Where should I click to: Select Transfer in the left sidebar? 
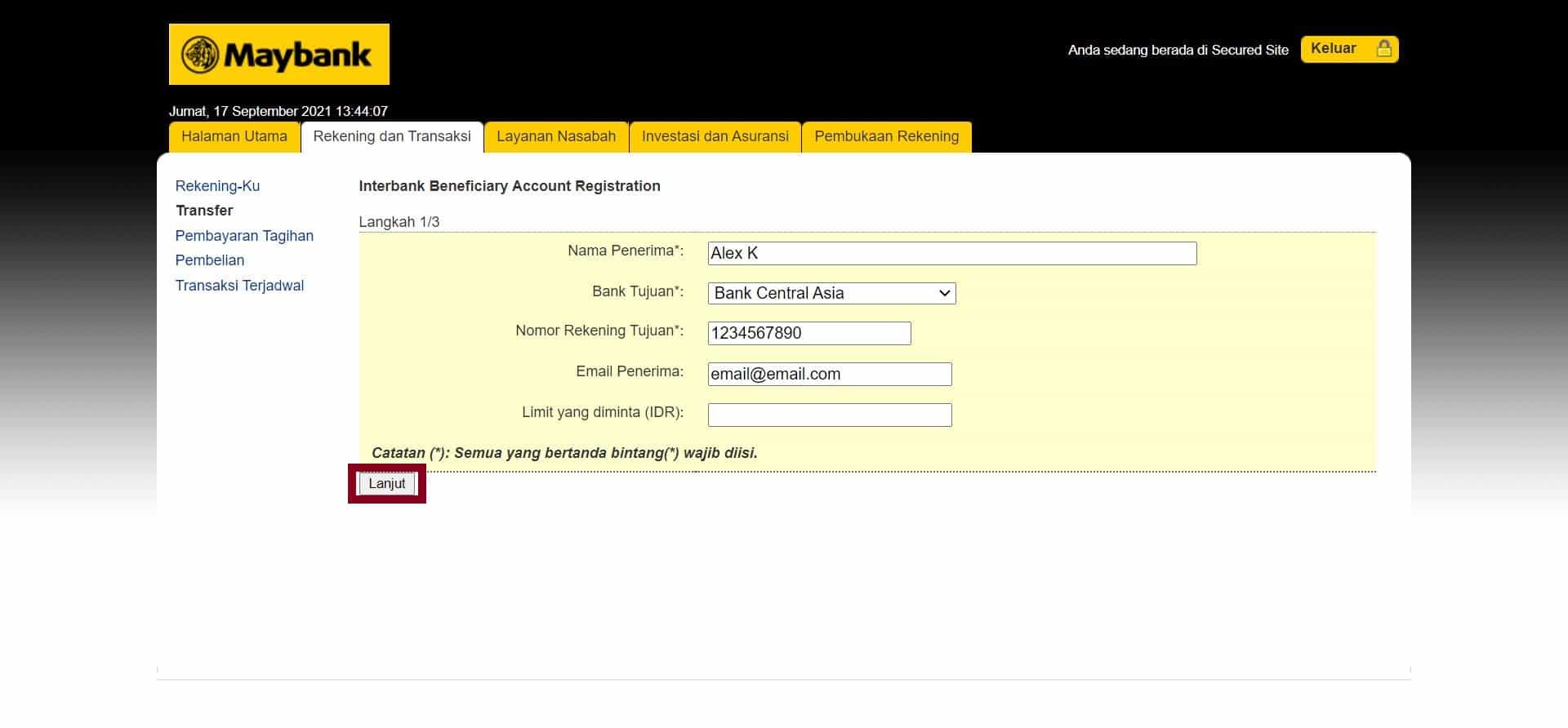(204, 211)
